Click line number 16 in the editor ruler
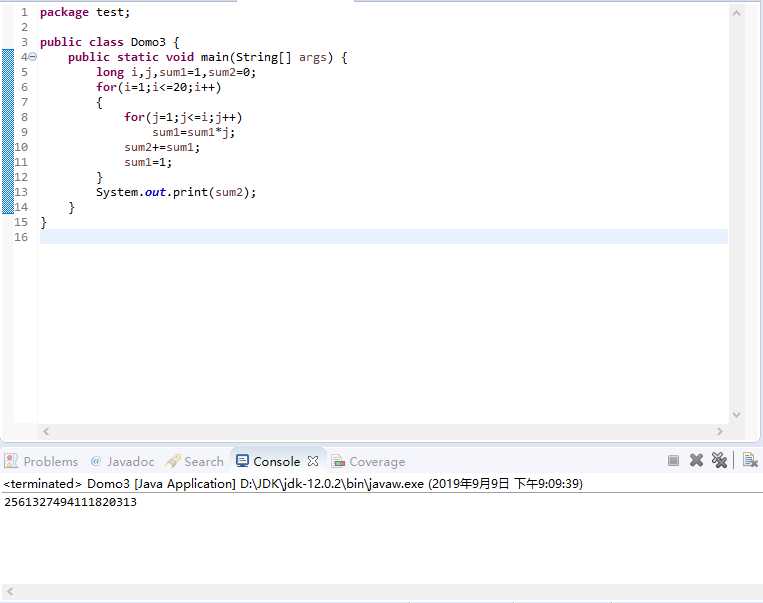Image resolution: width=763 pixels, height=603 pixels. (21, 238)
